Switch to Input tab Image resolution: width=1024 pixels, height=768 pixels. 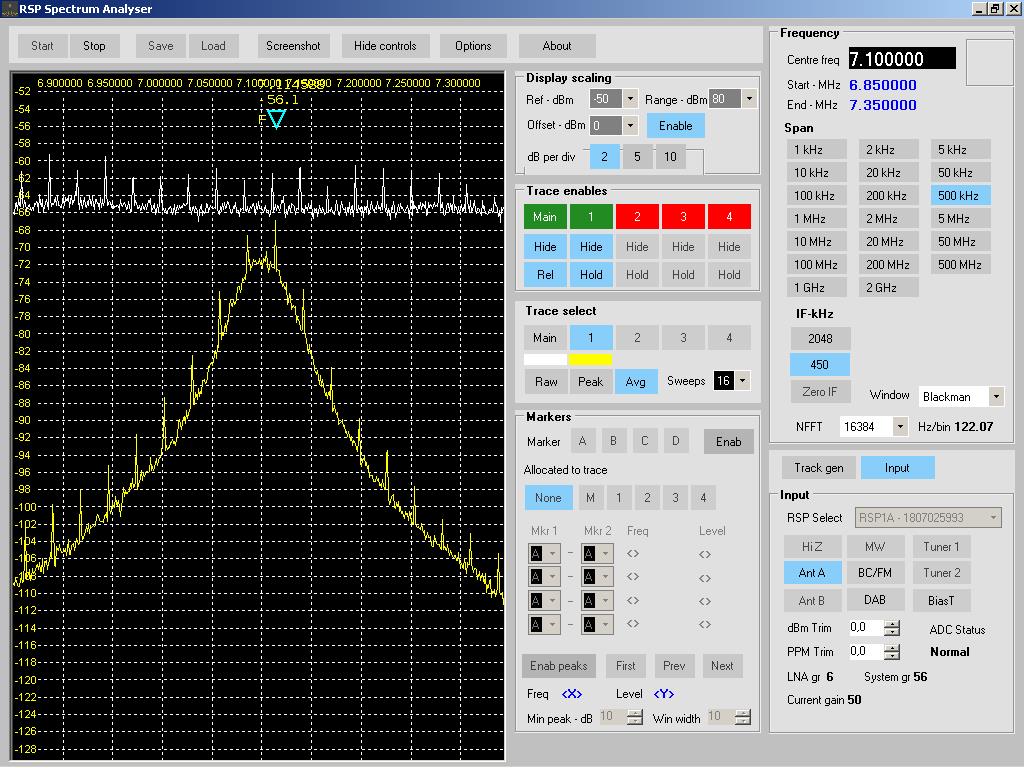[x=897, y=468]
